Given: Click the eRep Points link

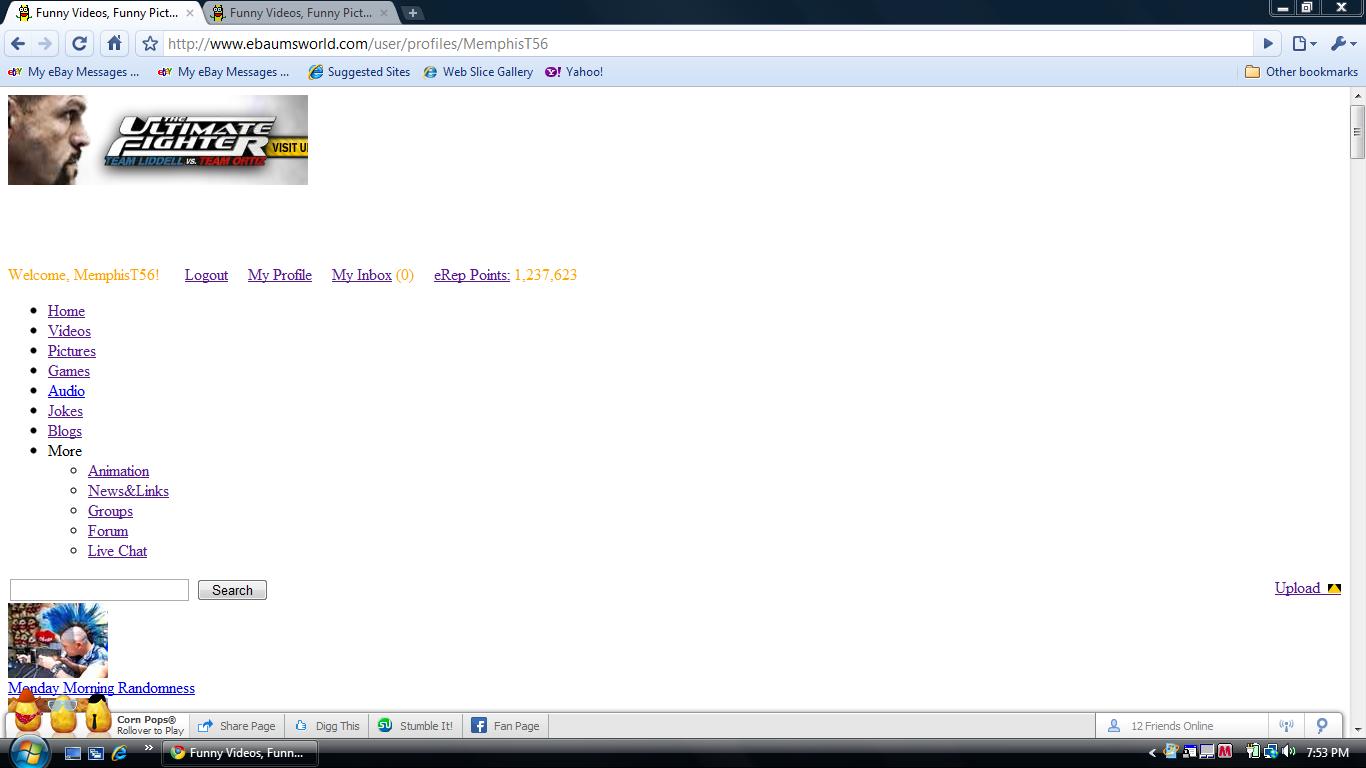Looking at the screenshot, I should pyautogui.click(x=472, y=275).
